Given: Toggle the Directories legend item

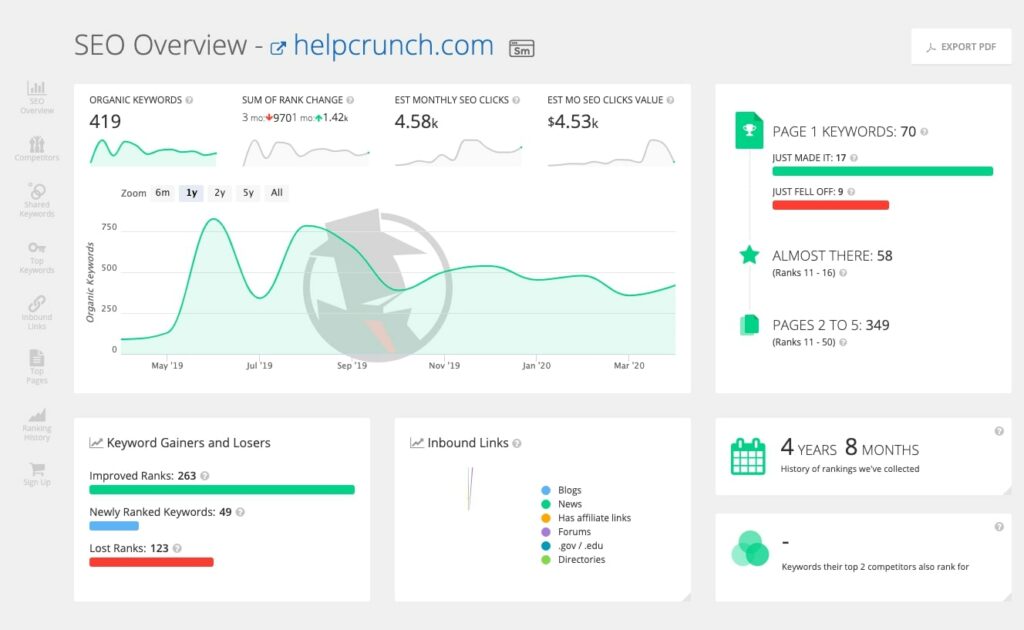Looking at the screenshot, I should pyautogui.click(x=573, y=559).
